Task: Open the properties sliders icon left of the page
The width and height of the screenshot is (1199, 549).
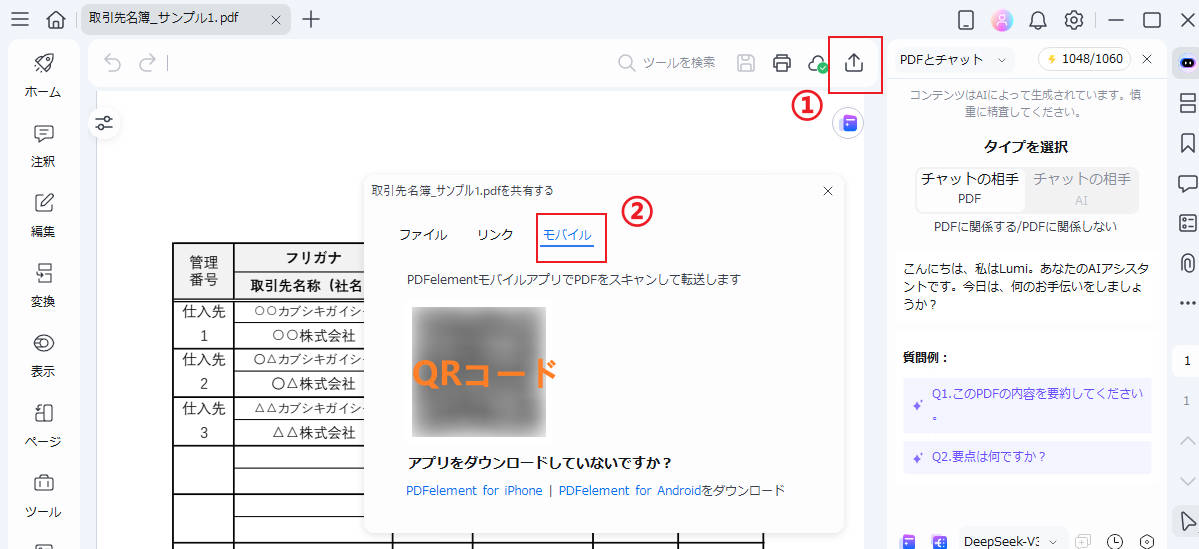Action: tap(104, 123)
